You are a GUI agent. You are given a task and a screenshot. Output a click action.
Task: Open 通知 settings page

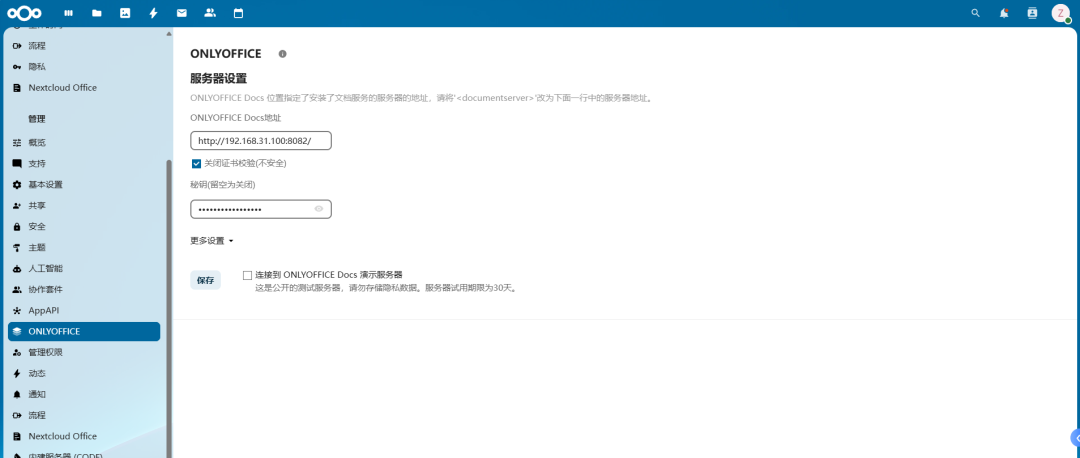click(x=84, y=395)
